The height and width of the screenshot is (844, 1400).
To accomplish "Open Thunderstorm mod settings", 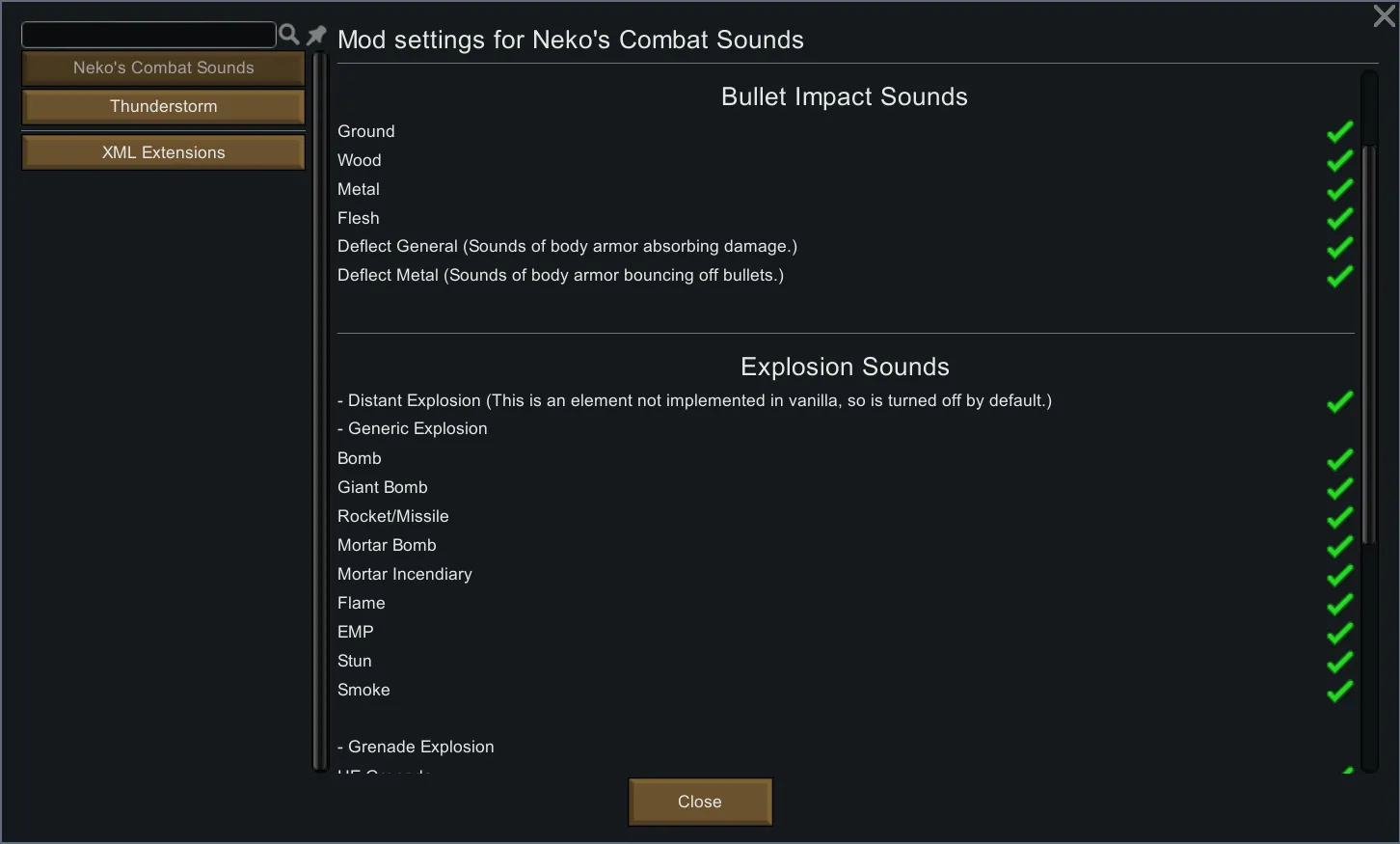I will click(x=163, y=107).
